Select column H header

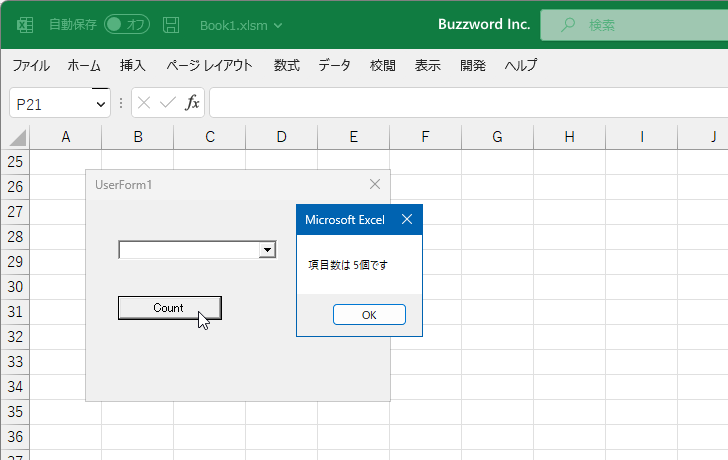[x=569, y=137]
